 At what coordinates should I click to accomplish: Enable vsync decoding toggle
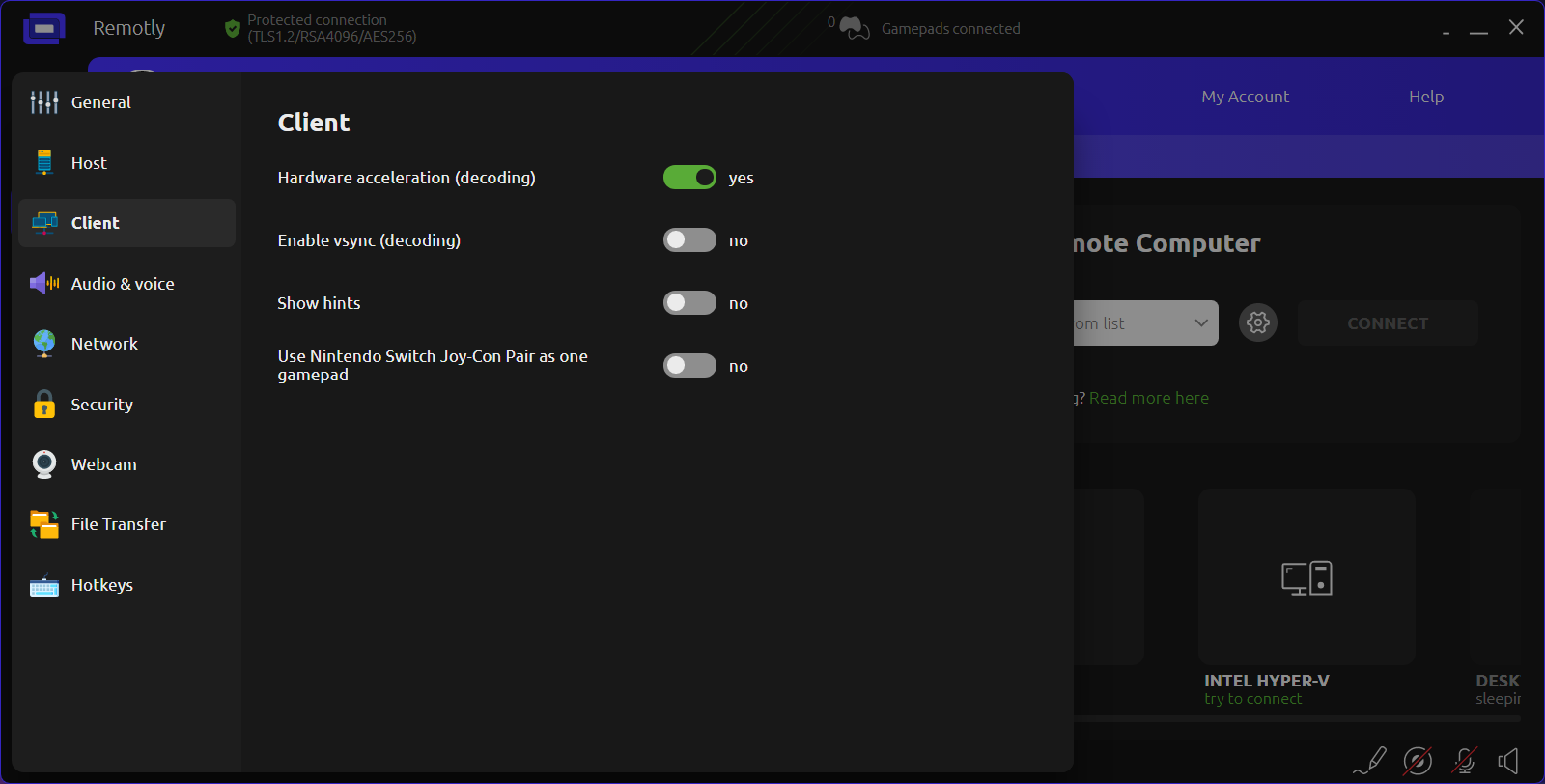tap(689, 240)
